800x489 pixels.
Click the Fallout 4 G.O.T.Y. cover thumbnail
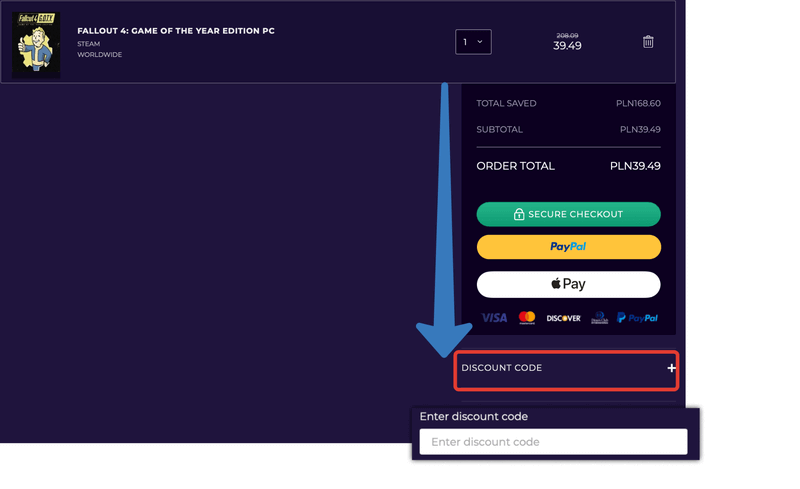(x=36, y=43)
